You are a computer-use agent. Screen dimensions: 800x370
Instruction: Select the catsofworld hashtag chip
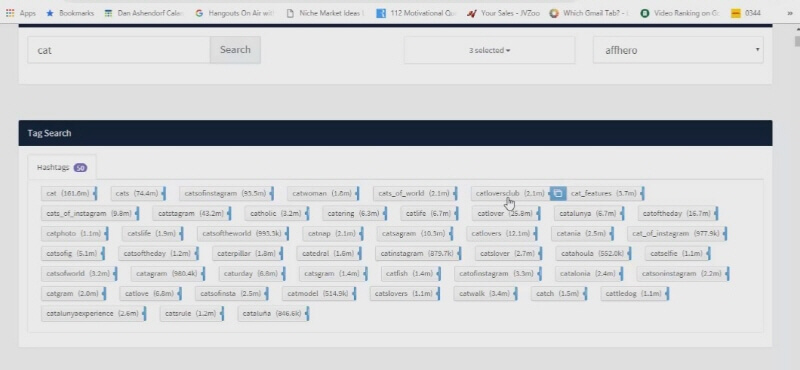click(80, 273)
